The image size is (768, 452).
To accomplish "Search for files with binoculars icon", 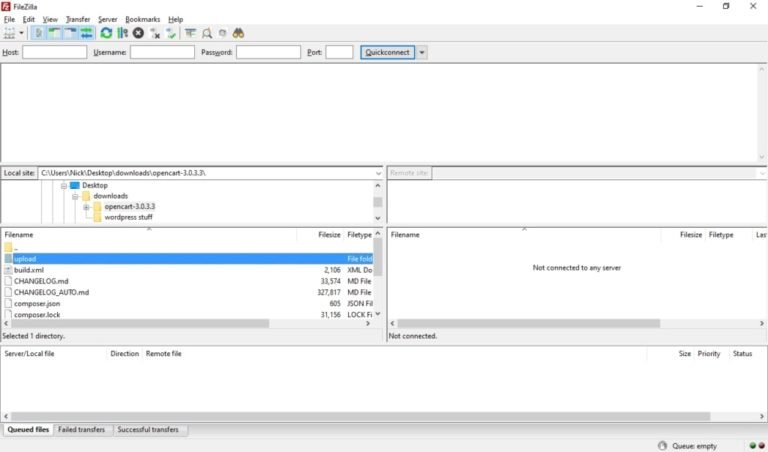I will pyautogui.click(x=239, y=33).
